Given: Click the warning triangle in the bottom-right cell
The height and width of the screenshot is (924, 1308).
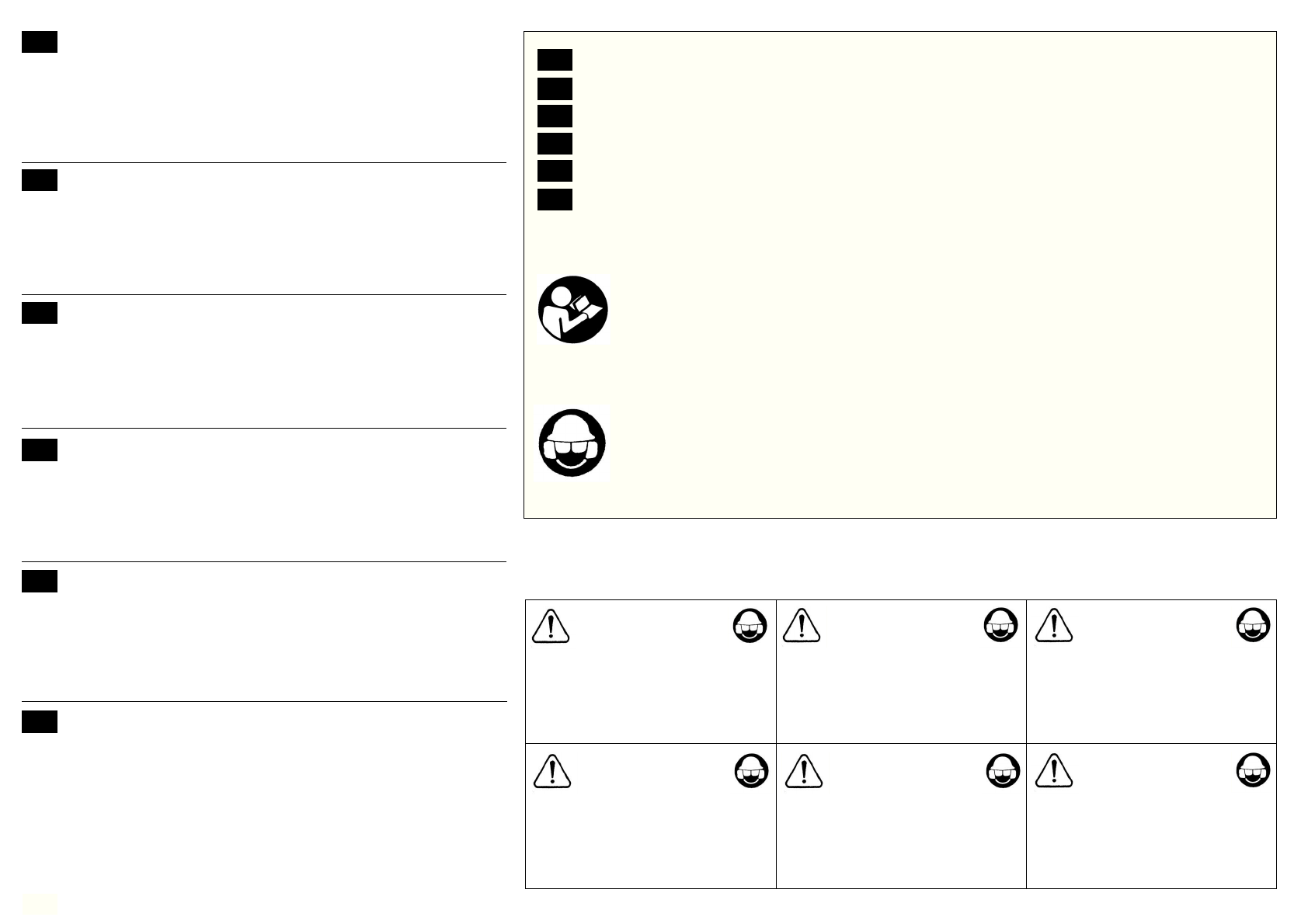Looking at the screenshot, I should (x=1054, y=771).
